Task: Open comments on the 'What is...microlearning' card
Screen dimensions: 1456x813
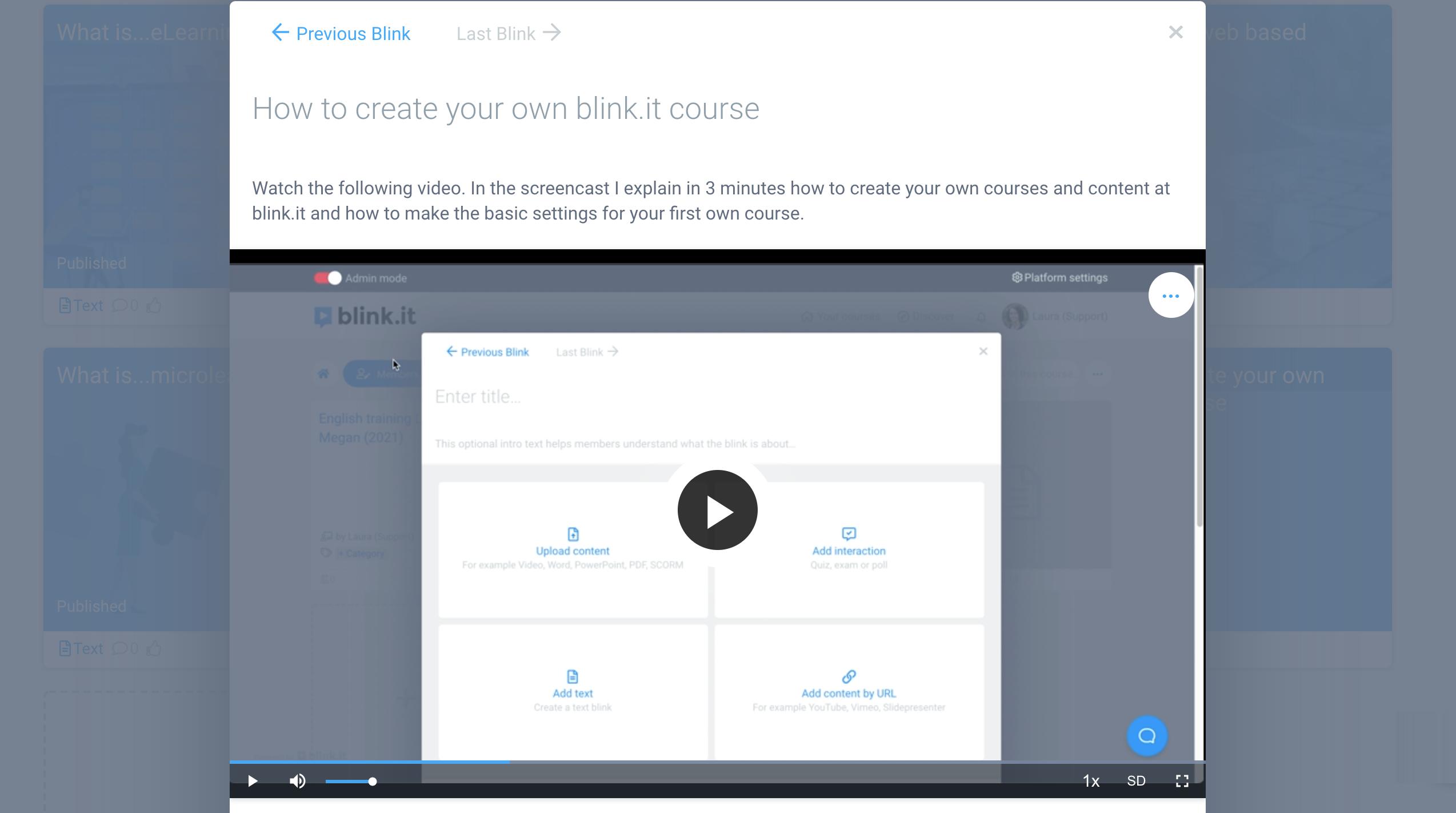Action: pyautogui.click(x=125, y=649)
